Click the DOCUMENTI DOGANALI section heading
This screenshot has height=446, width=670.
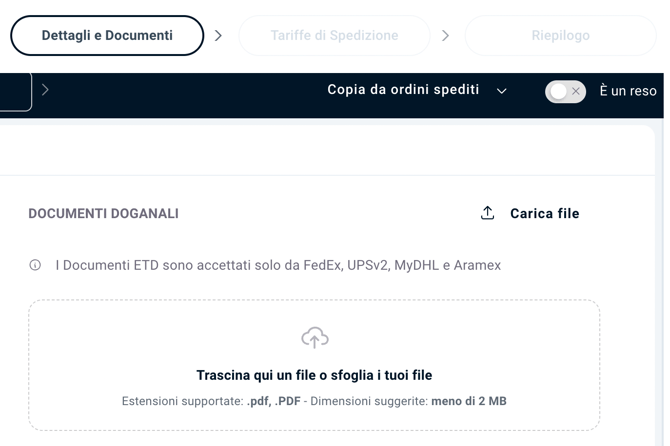pos(103,214)
